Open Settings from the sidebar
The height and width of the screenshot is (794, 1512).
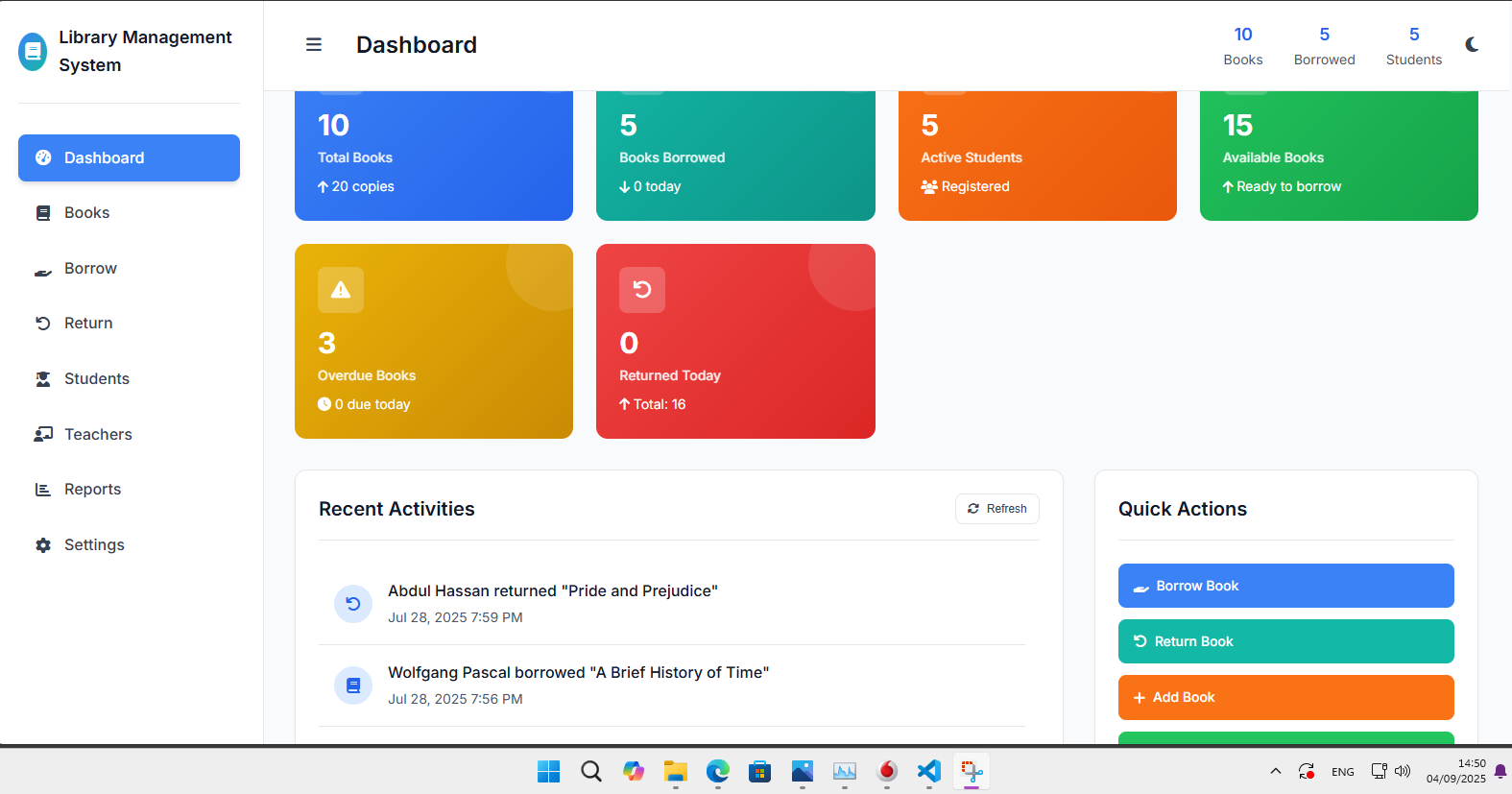pos(129,545)
